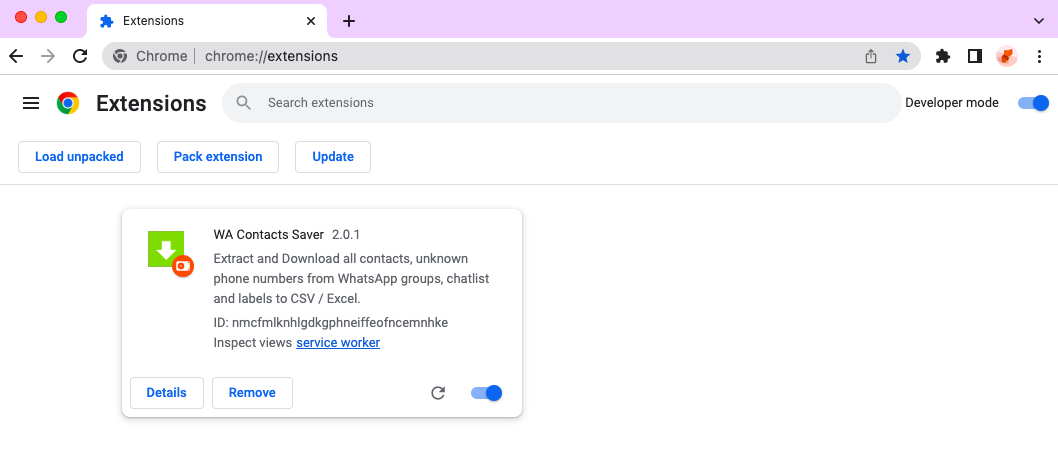Disable Developer mode toggle

pyautogui.click(x=1033, y=103)
